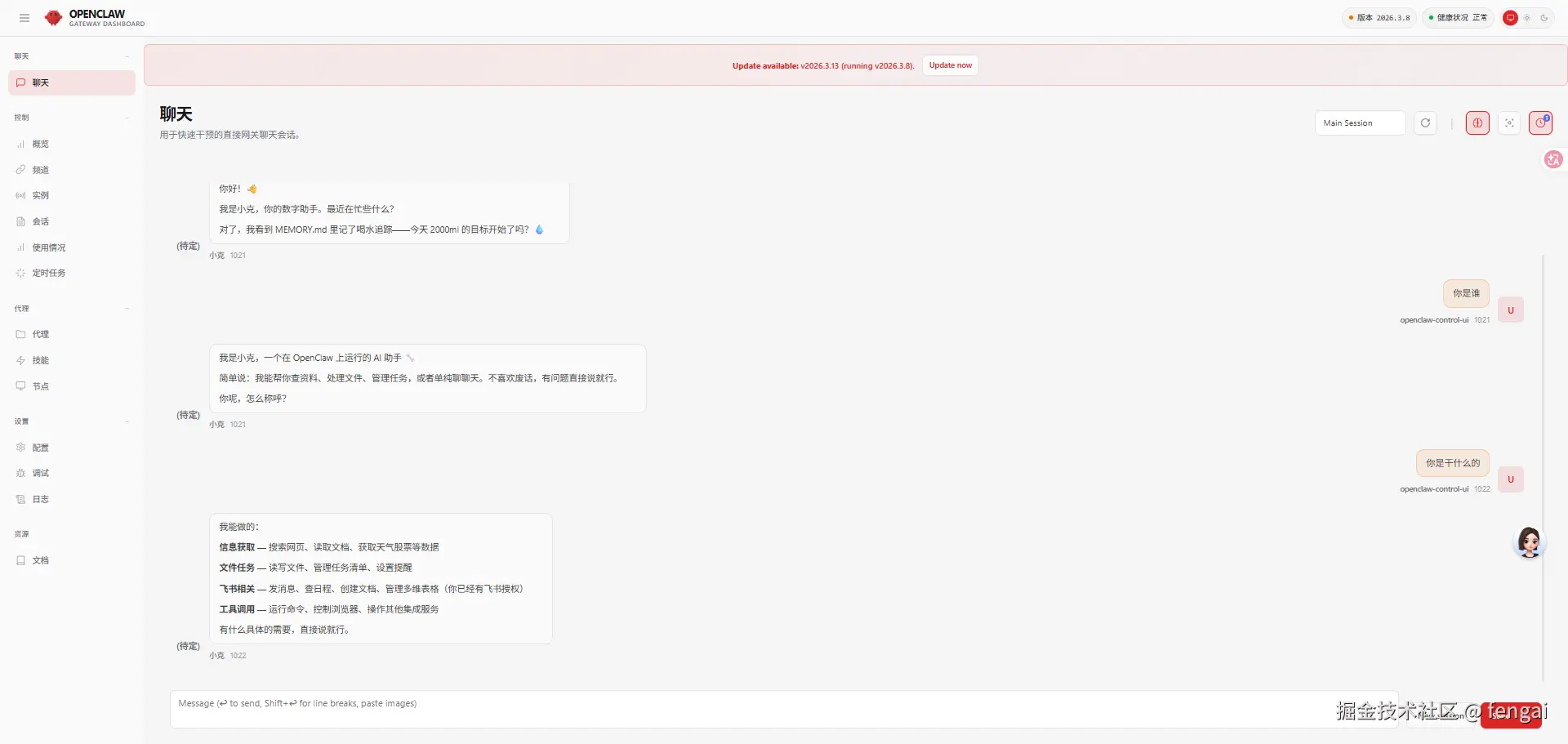
Task: Click the 文件任务 capability line
Action: click(315, 568)
